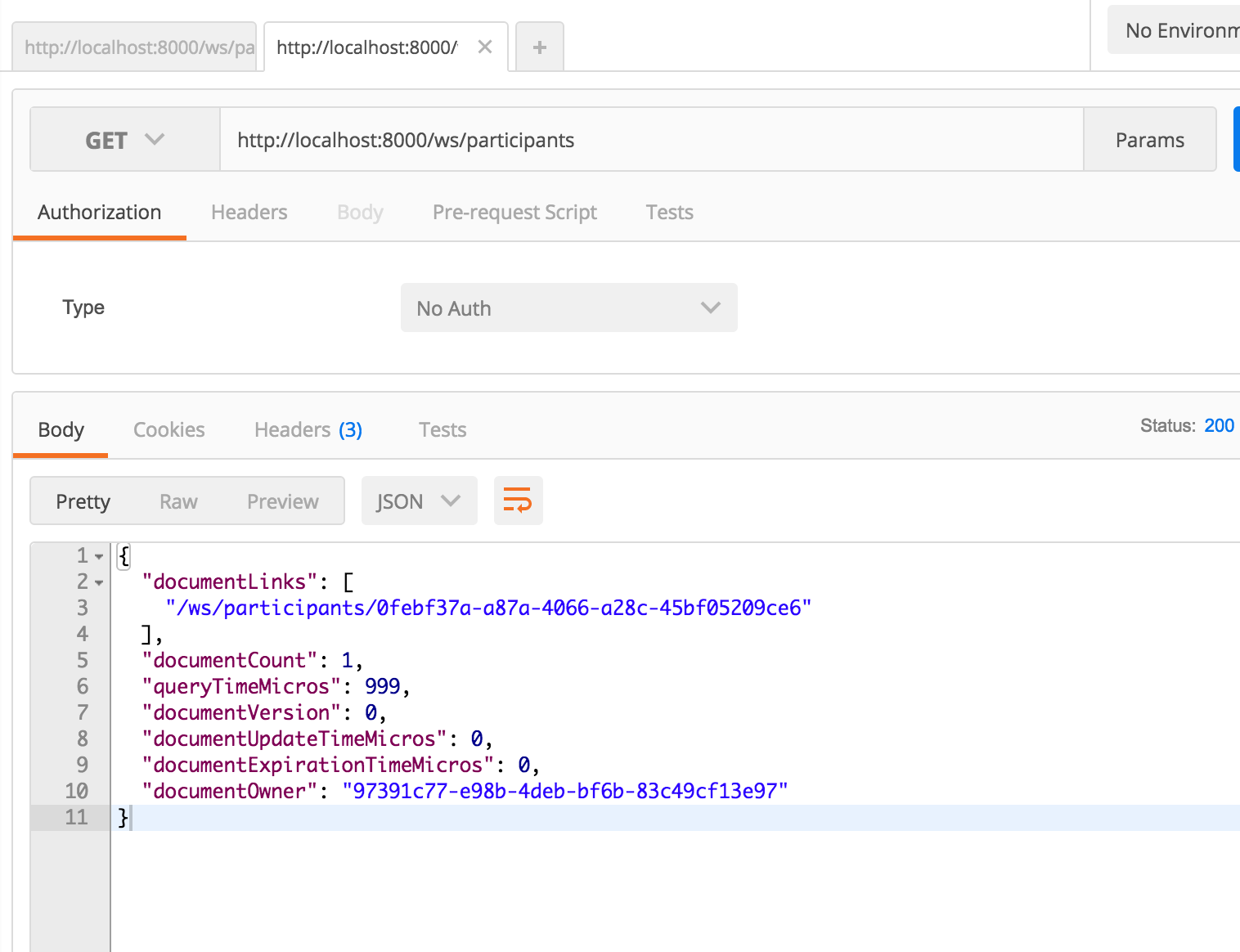The width and height of the screenshot is (1240, 952).
Task: Open the response Cookies tab
Action: click(169, 429)
